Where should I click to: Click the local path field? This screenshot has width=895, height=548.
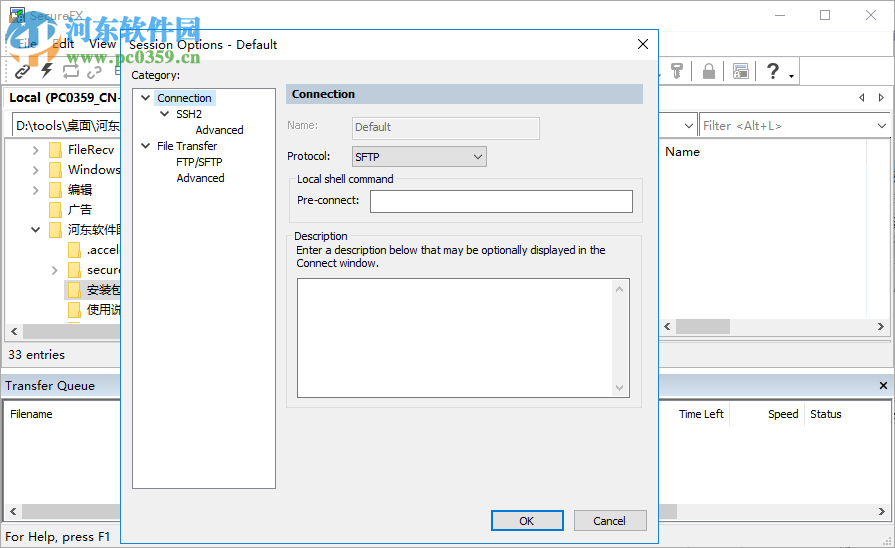66,126
